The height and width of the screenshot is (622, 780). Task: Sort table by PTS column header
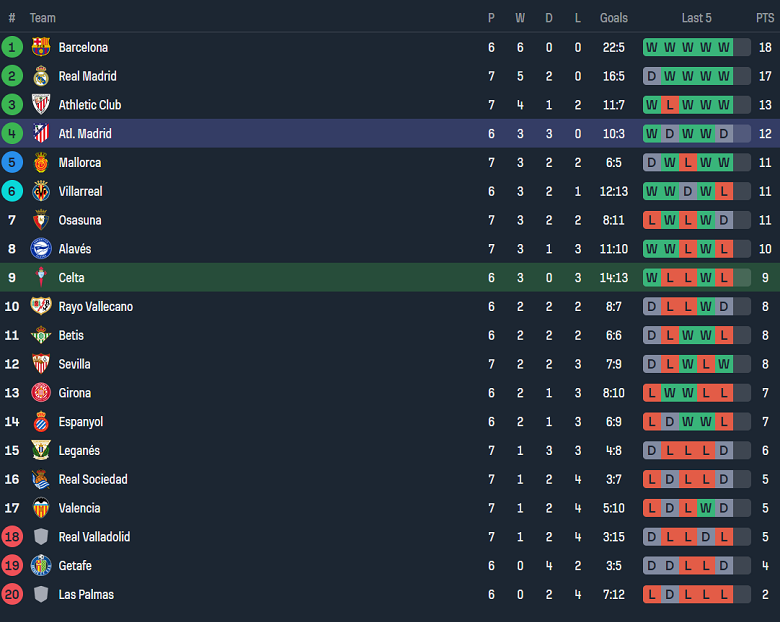765,18
